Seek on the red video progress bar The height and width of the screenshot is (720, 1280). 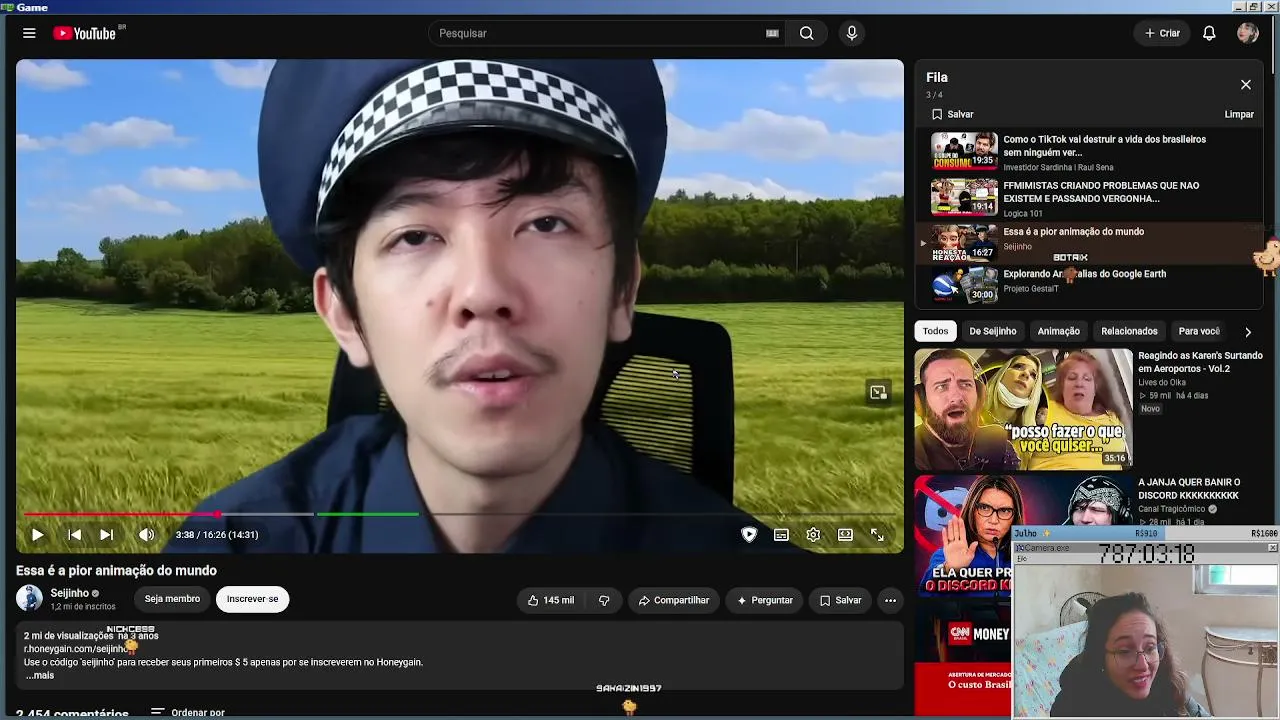click(x=120, y=514)
